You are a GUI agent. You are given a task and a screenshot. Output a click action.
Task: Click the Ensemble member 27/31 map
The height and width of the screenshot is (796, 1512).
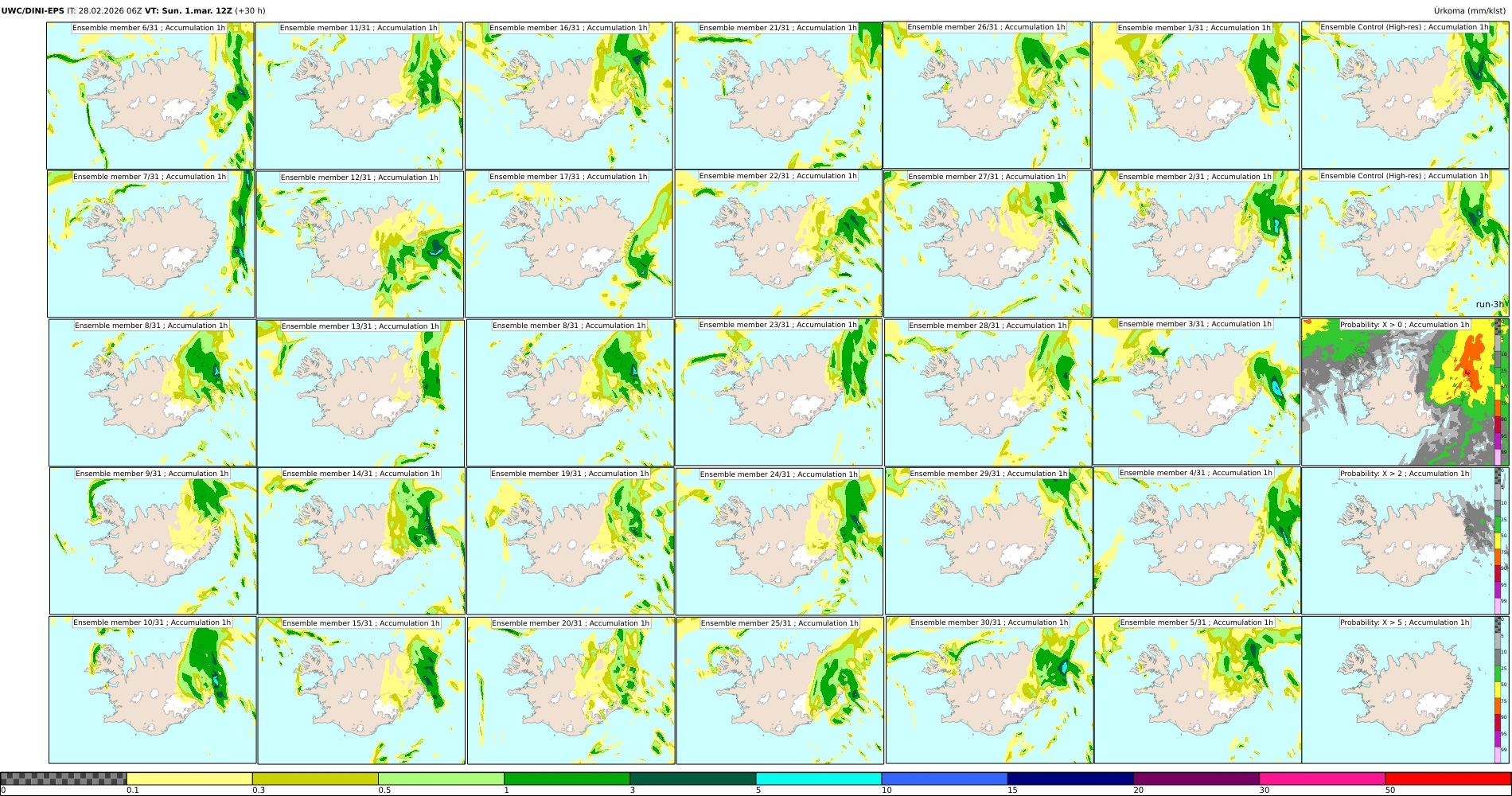click(988, 244)
